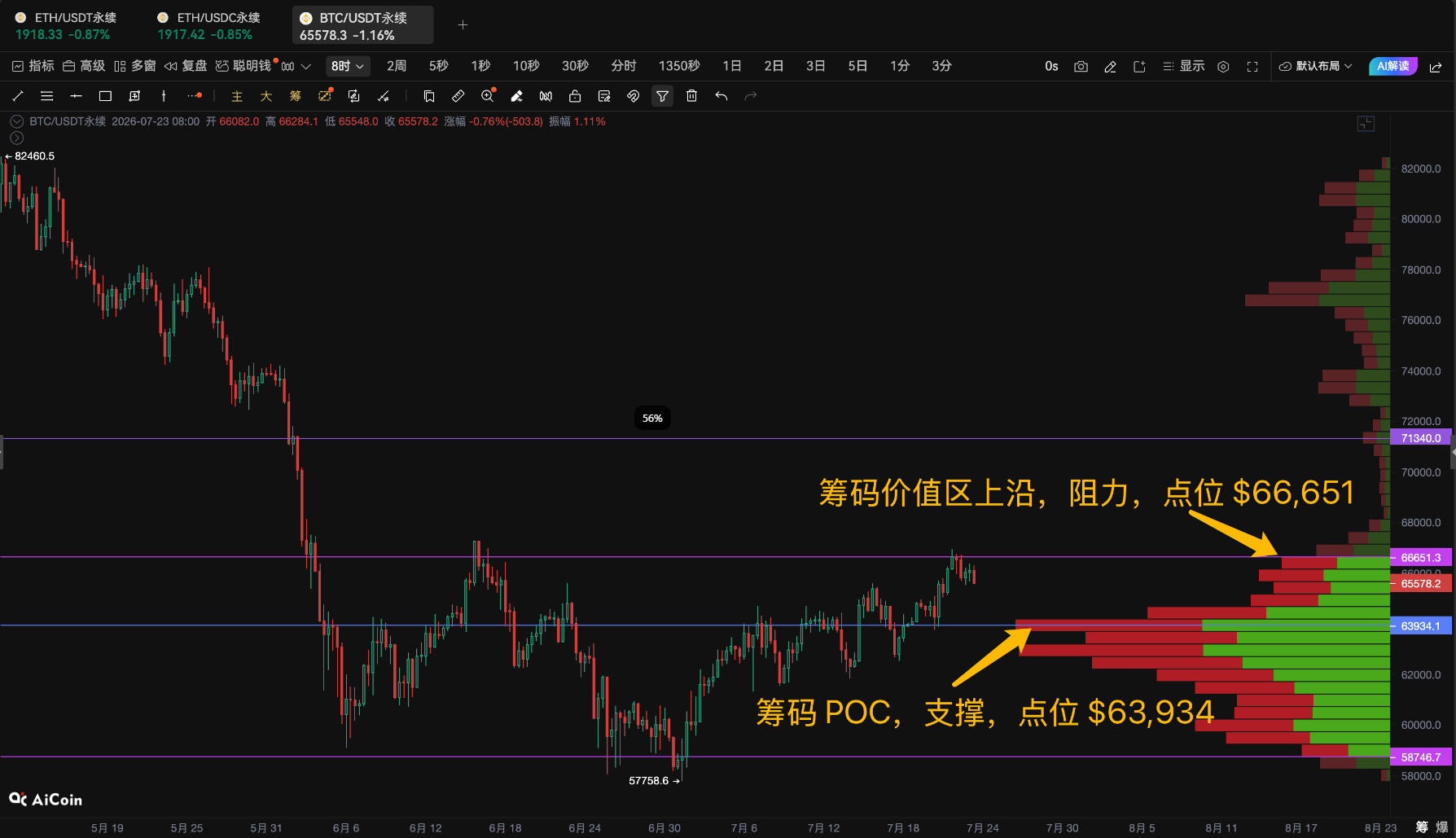Expand the indicator list arrow below legend
Viewport: 1456px width, 838px height.
[x=16, y=138]
